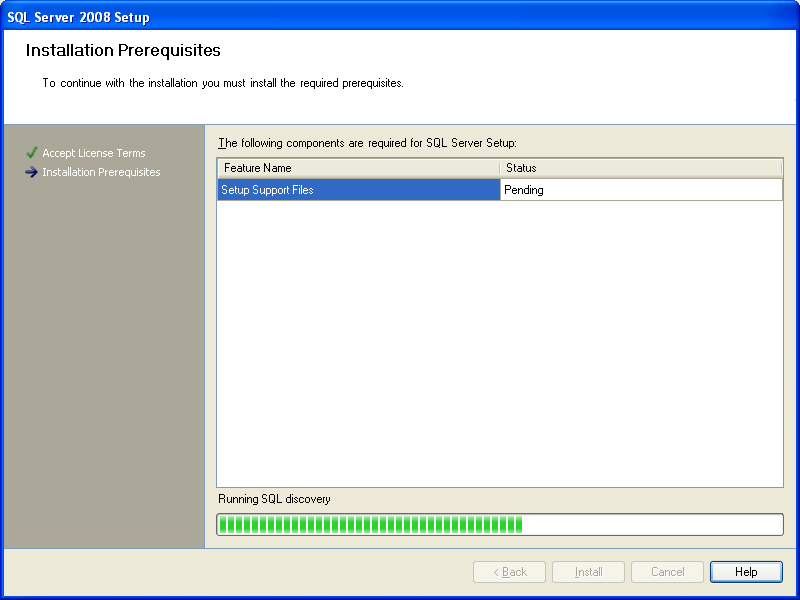Click the grayed-out Install button

[588, 572]
